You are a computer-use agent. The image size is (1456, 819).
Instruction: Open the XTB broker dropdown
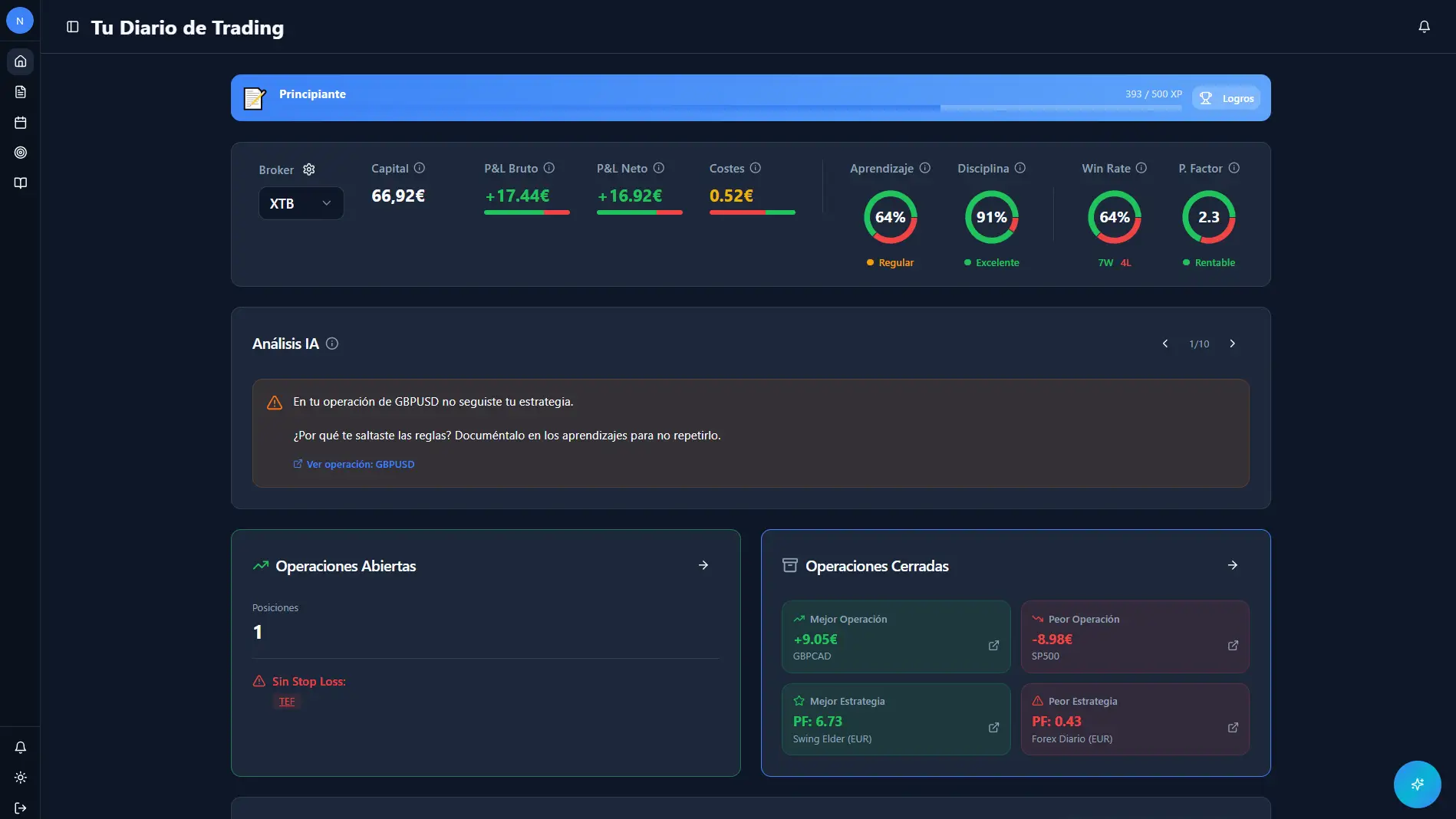301,203
